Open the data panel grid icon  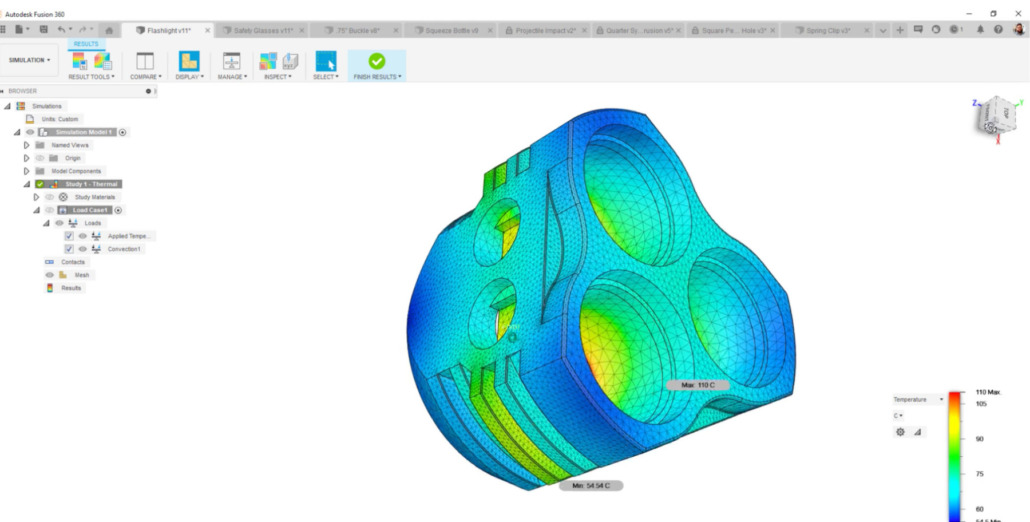click(x=3, y=30)
